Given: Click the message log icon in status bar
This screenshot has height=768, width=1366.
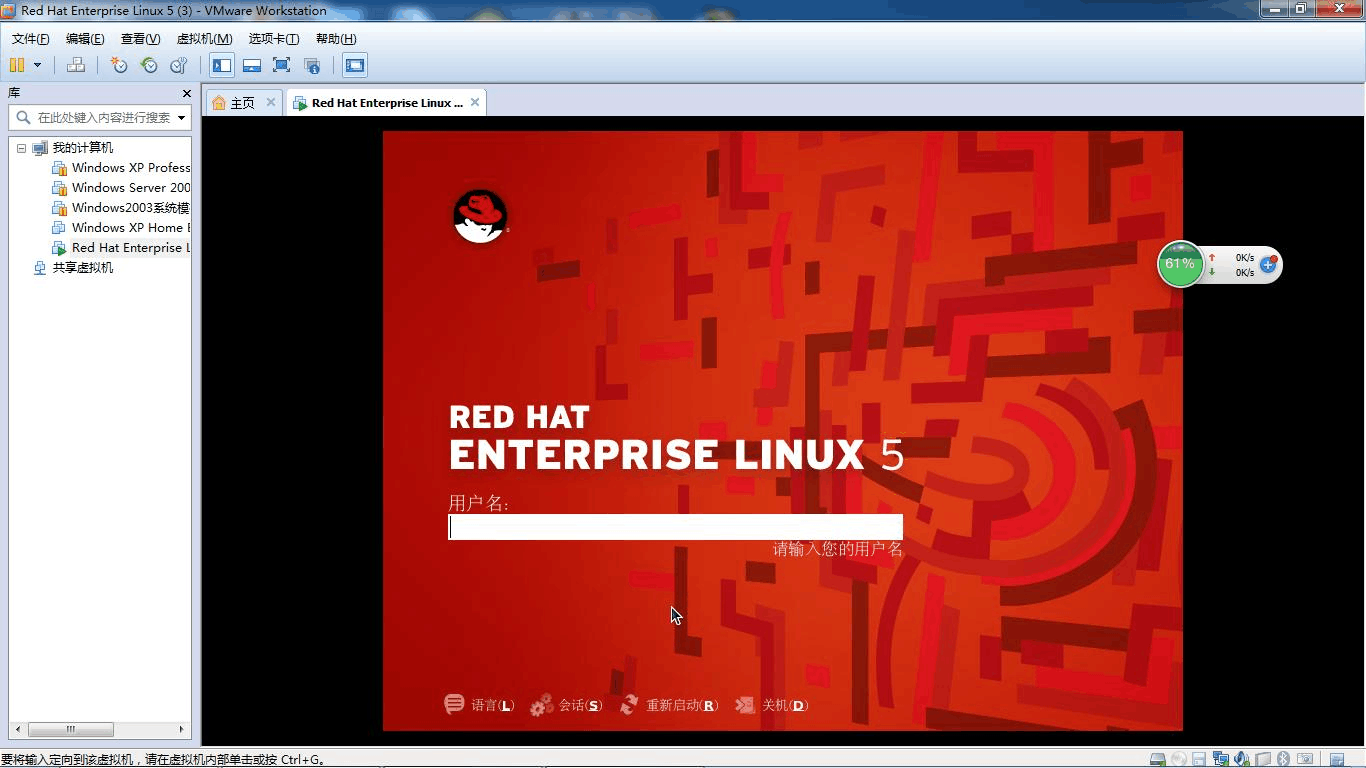Looking at the screenshot, I should point(1337,759).
